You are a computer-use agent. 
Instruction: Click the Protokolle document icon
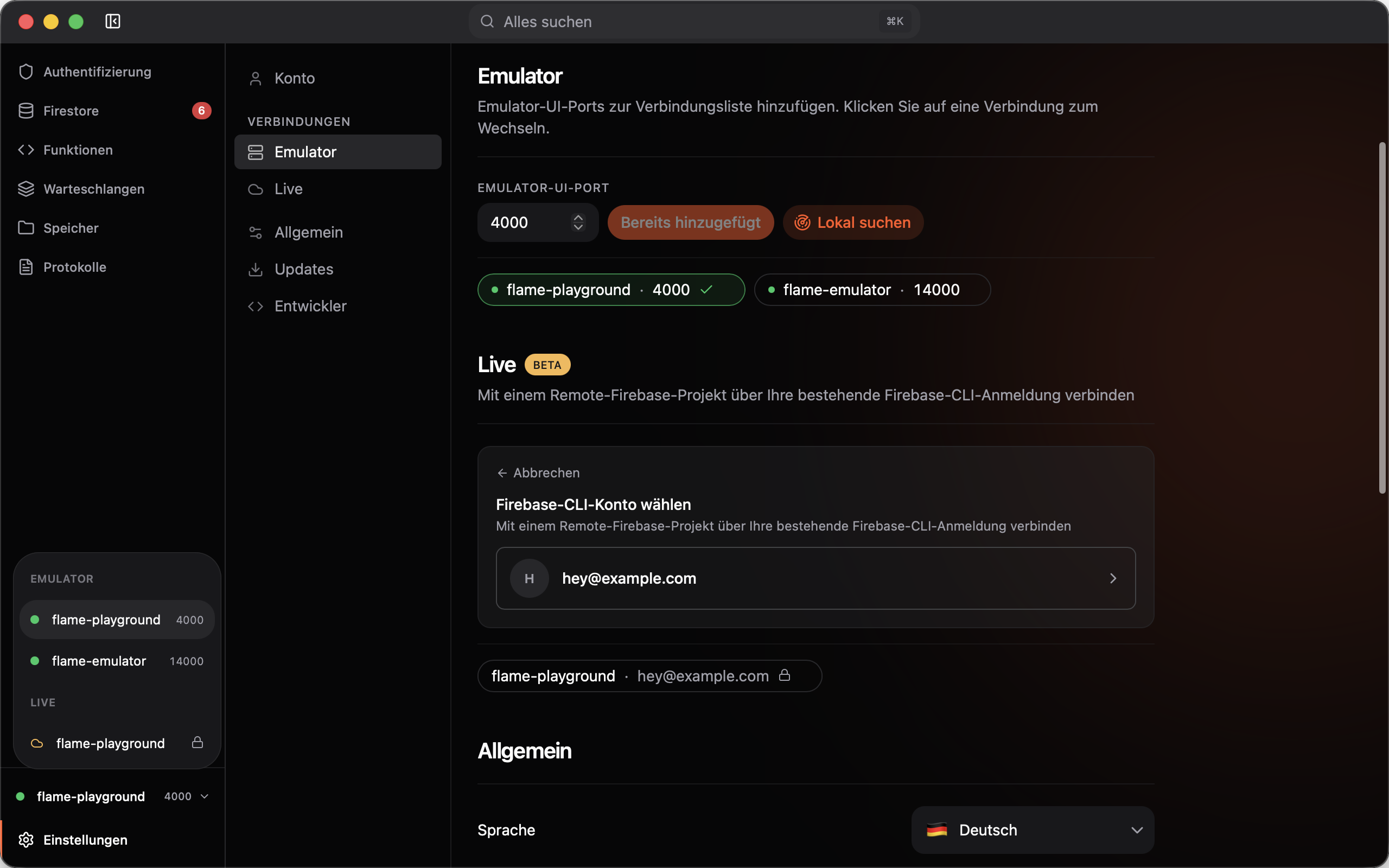pos(26,267)
